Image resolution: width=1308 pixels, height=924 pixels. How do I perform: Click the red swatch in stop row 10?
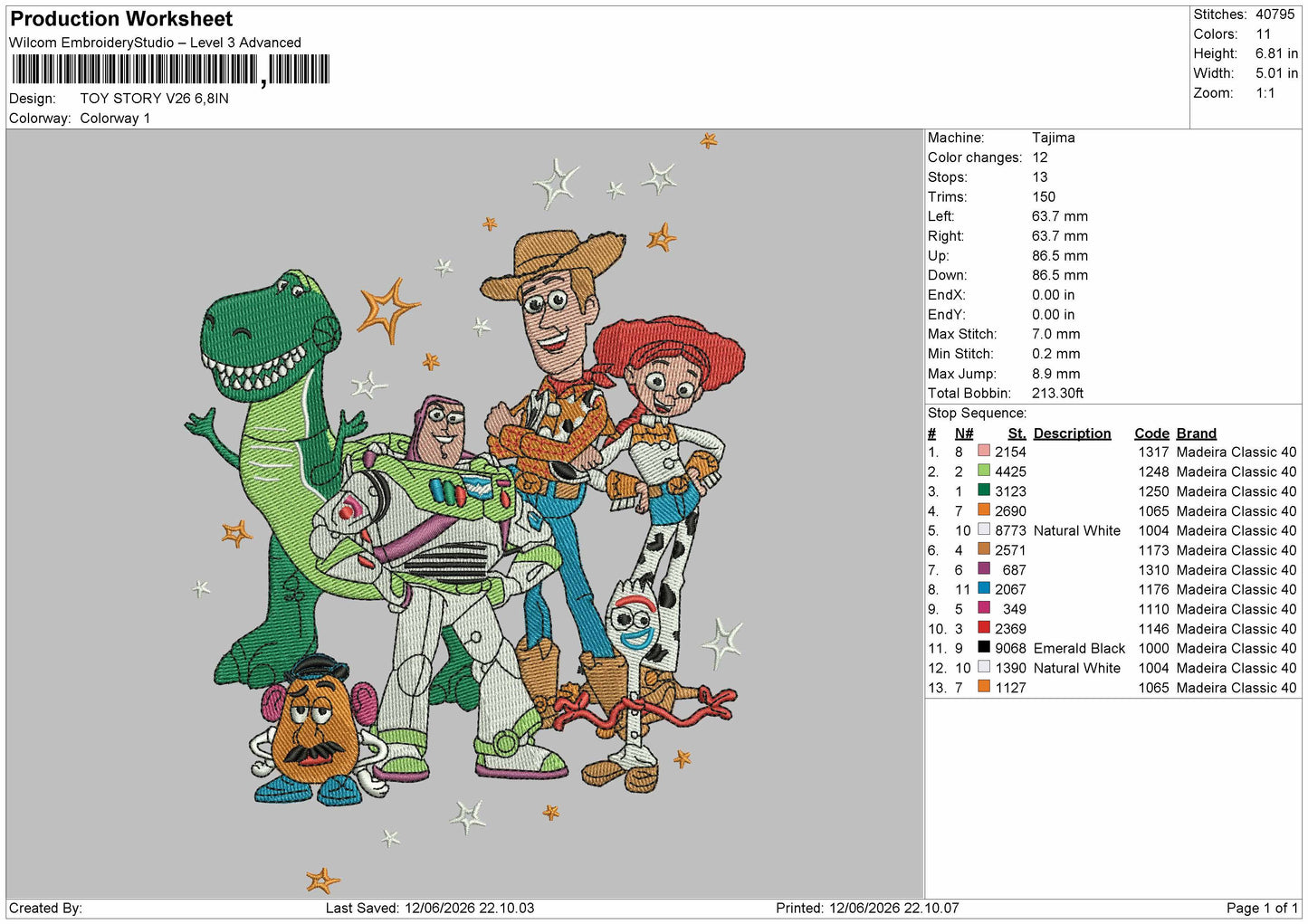coord(984,627)
